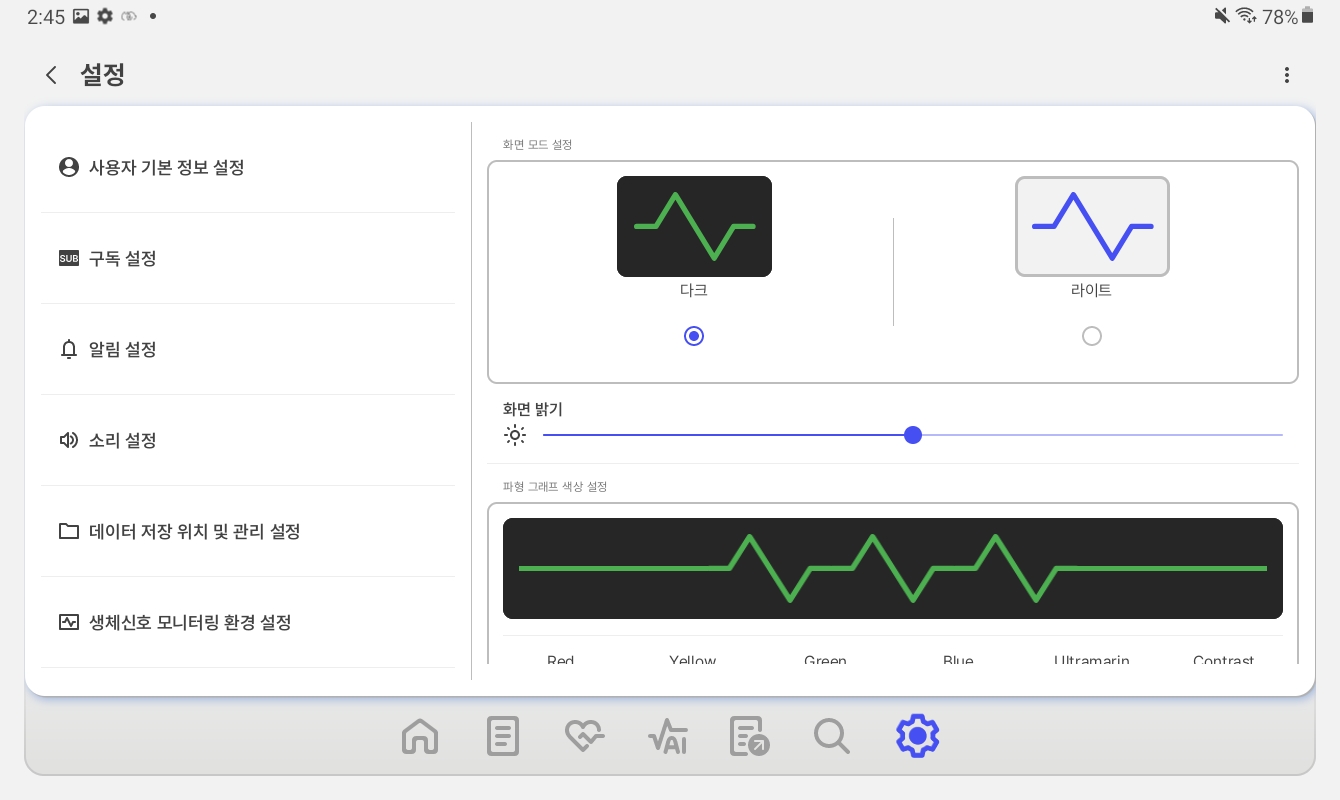Open 알림 설정 menu item

248,349
